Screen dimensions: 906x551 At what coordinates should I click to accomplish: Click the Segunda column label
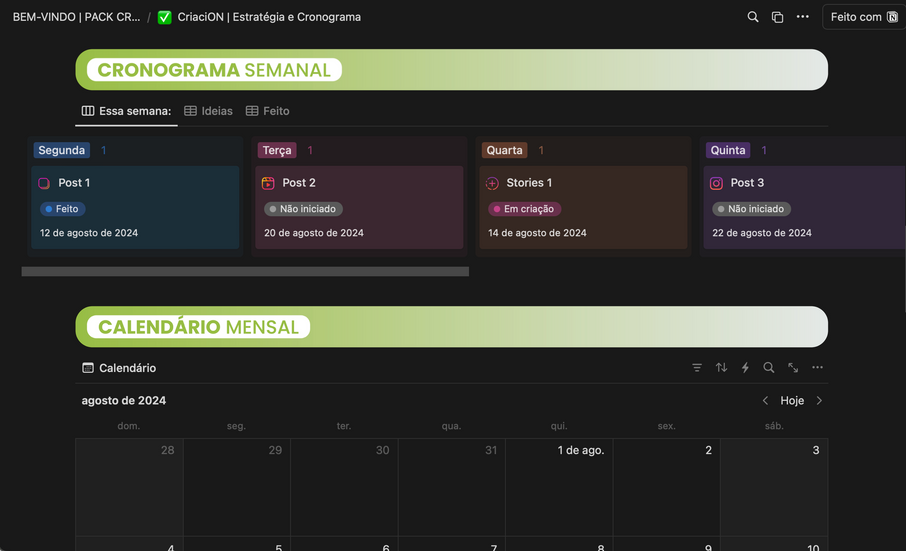[x=61, y=150]
